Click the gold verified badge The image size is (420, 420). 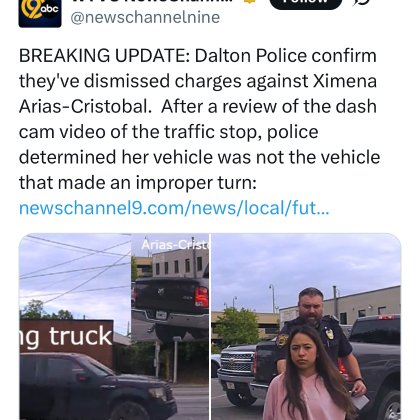point(251,2)
